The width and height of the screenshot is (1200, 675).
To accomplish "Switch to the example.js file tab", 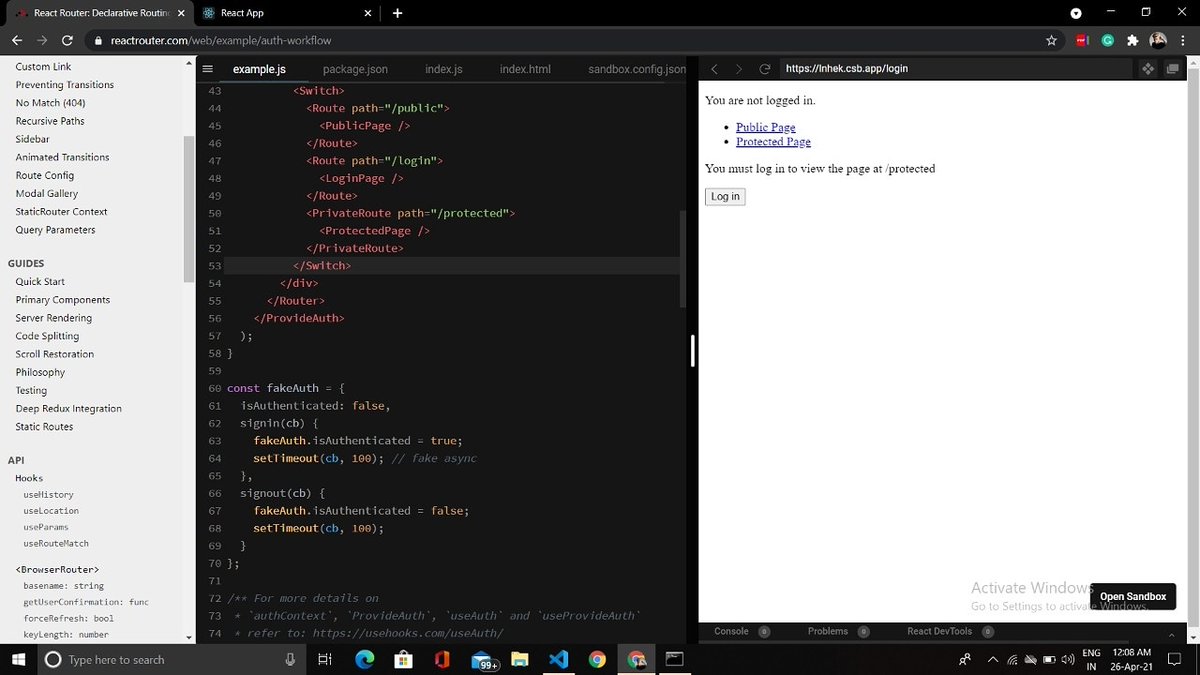I will (259, 69).
